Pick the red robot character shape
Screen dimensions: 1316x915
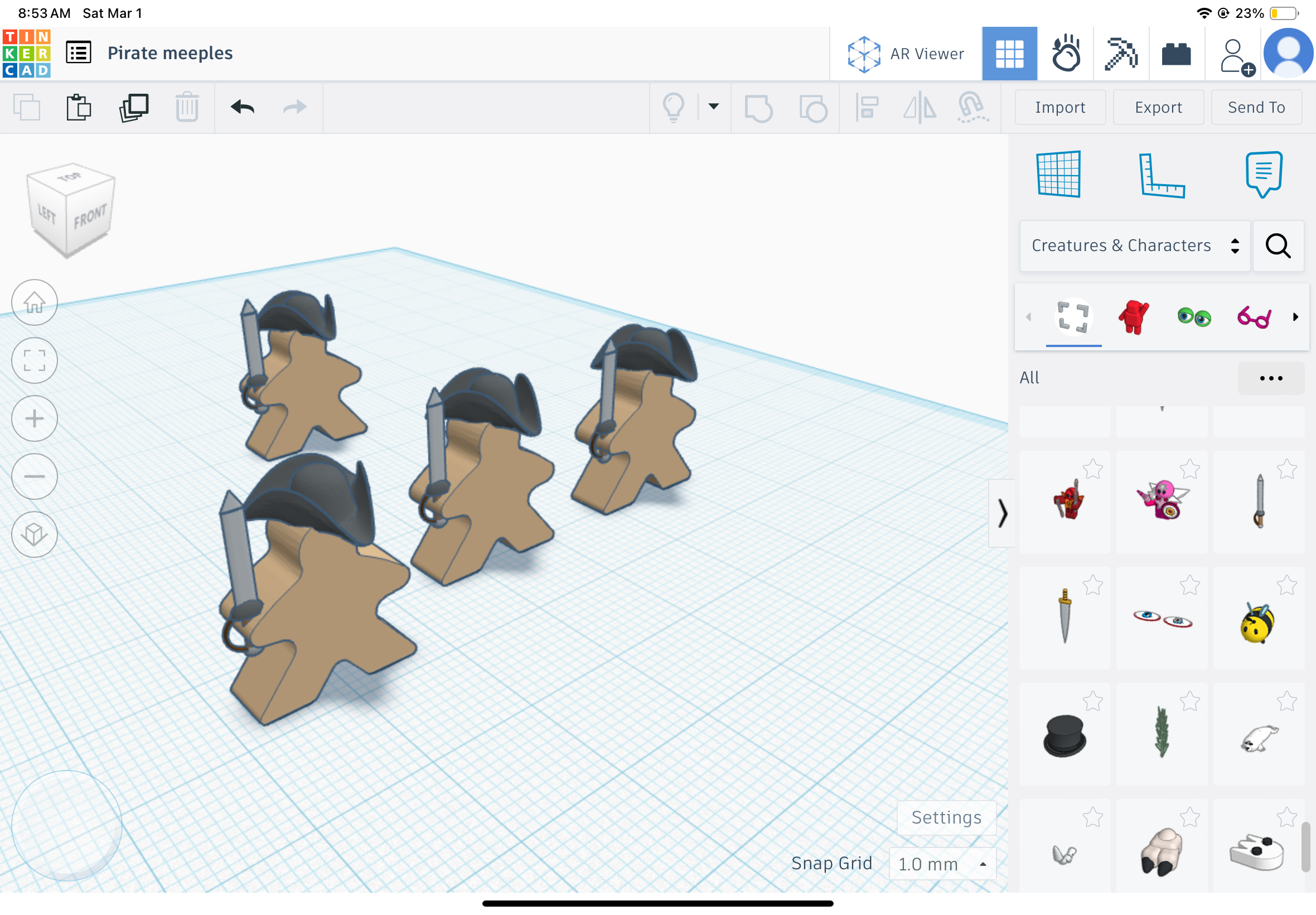1067,500
